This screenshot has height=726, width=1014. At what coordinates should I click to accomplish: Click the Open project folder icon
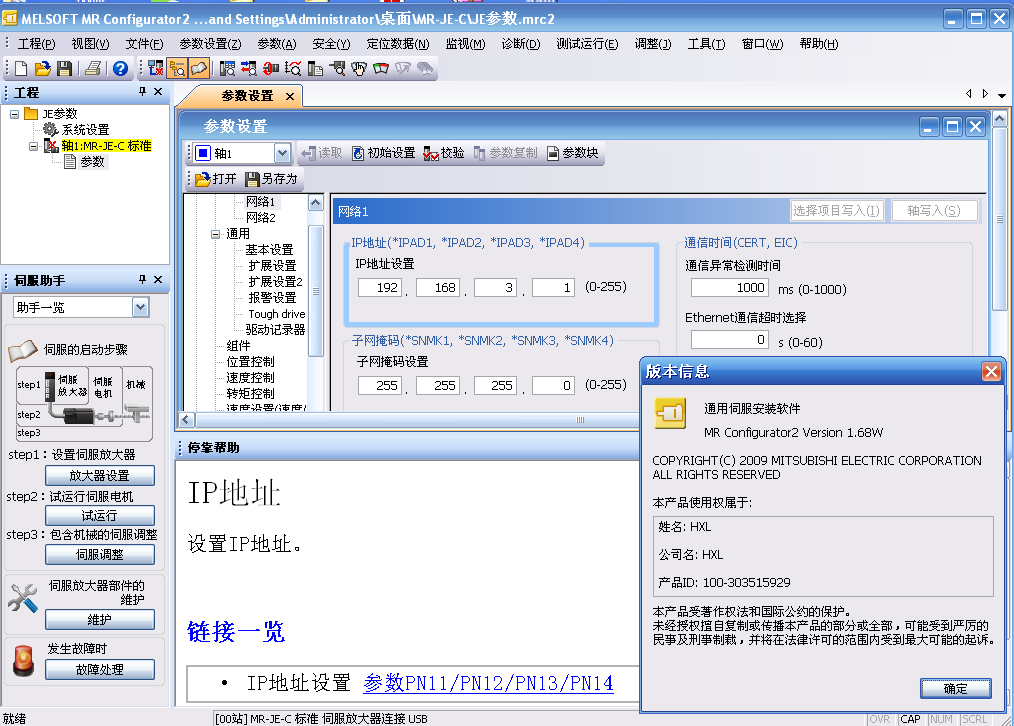[42, 68]
